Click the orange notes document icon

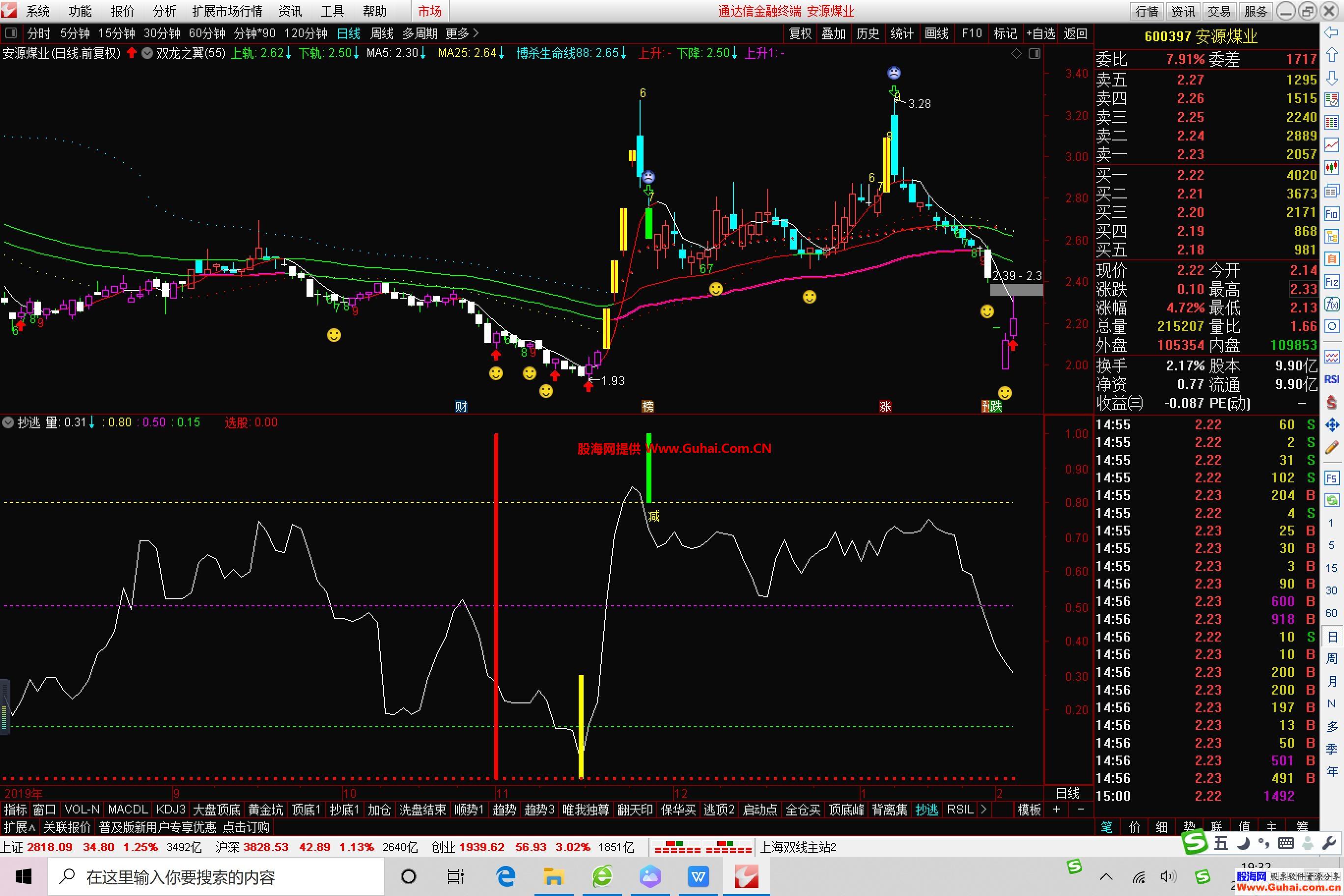(1331, 258)
